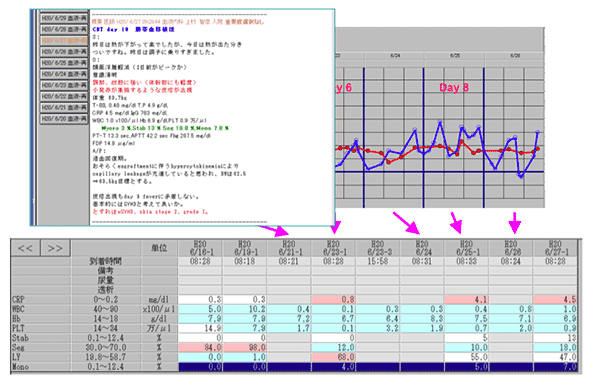Click the H20 6/27-1 column header
The width and height of the screenshot is (600, 388).
555,248
